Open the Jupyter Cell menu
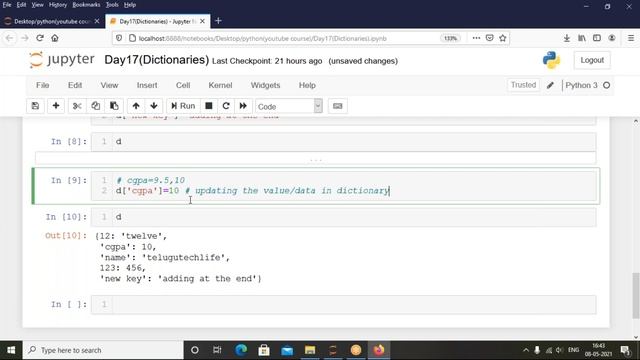Screen dimensions: 640x360 (x=183, y=85)
